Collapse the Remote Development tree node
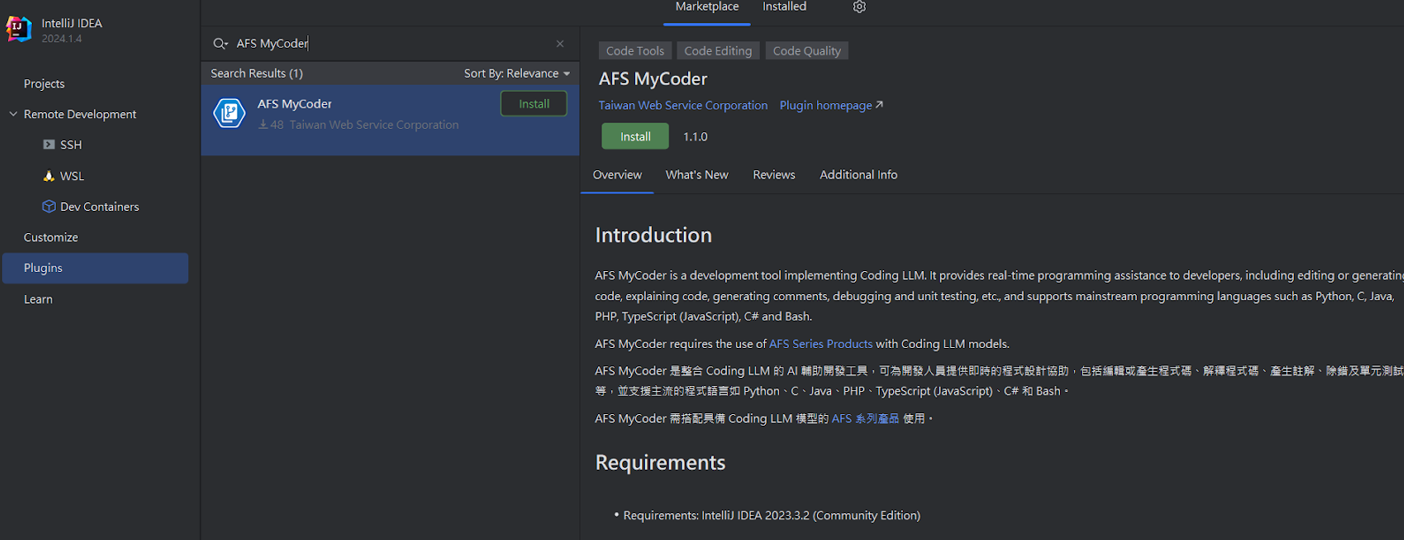Image resolution: width=1404 pixels, height=540 pixels. point(13,114)
